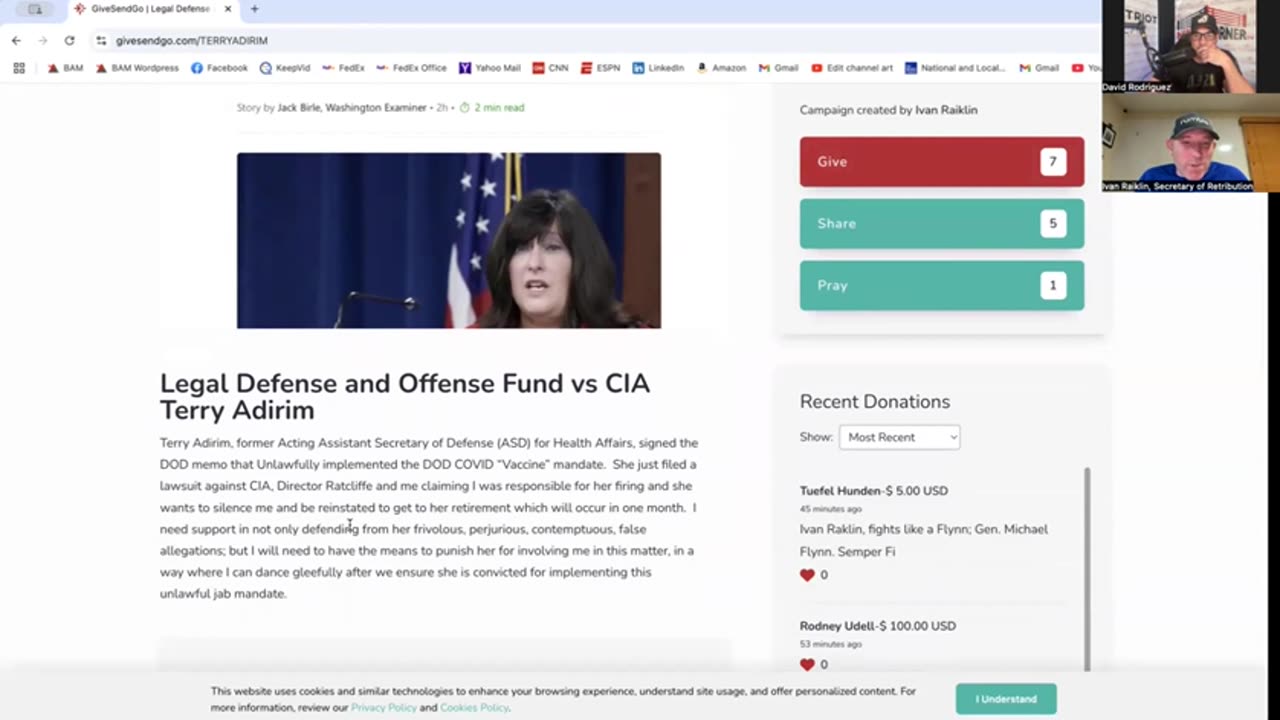Open the LinkedIn bookmark

[x=658, y=68]
